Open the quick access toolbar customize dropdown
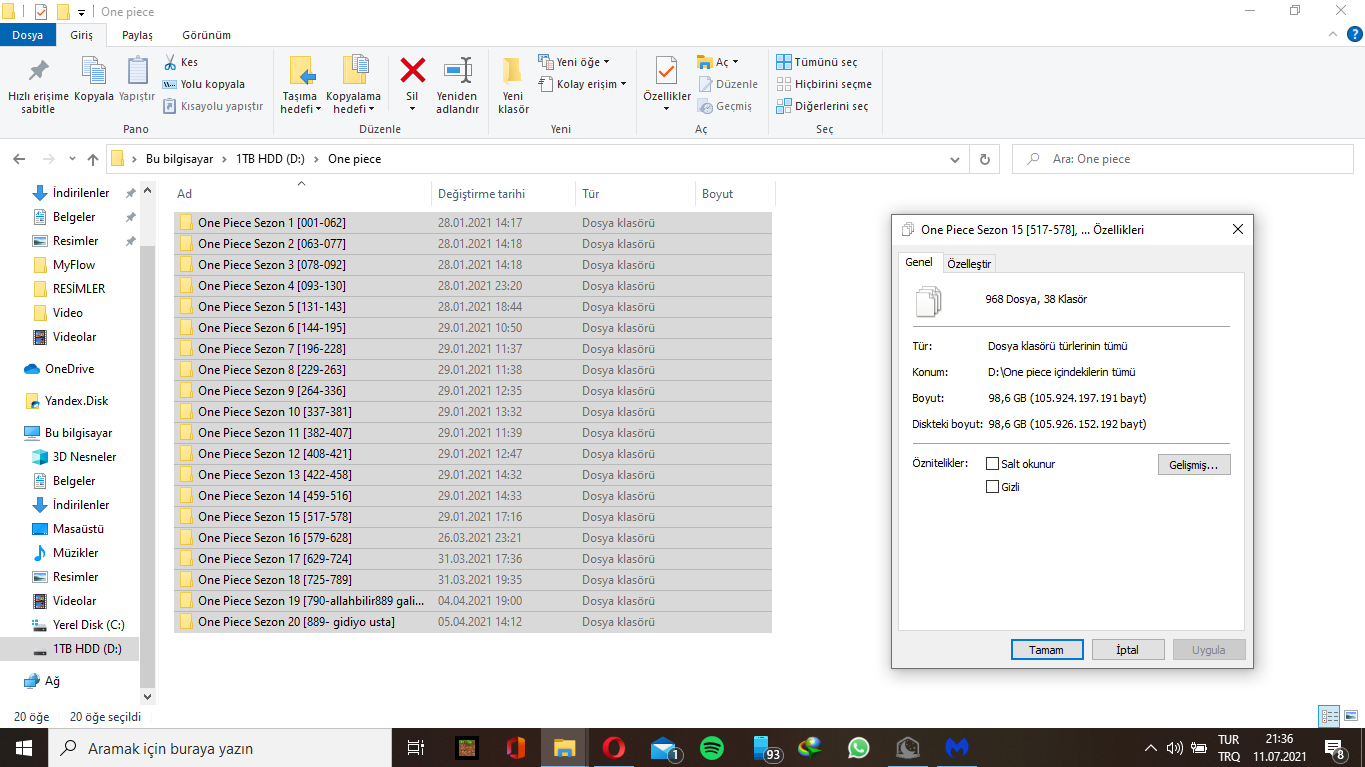 pos(81,13)
